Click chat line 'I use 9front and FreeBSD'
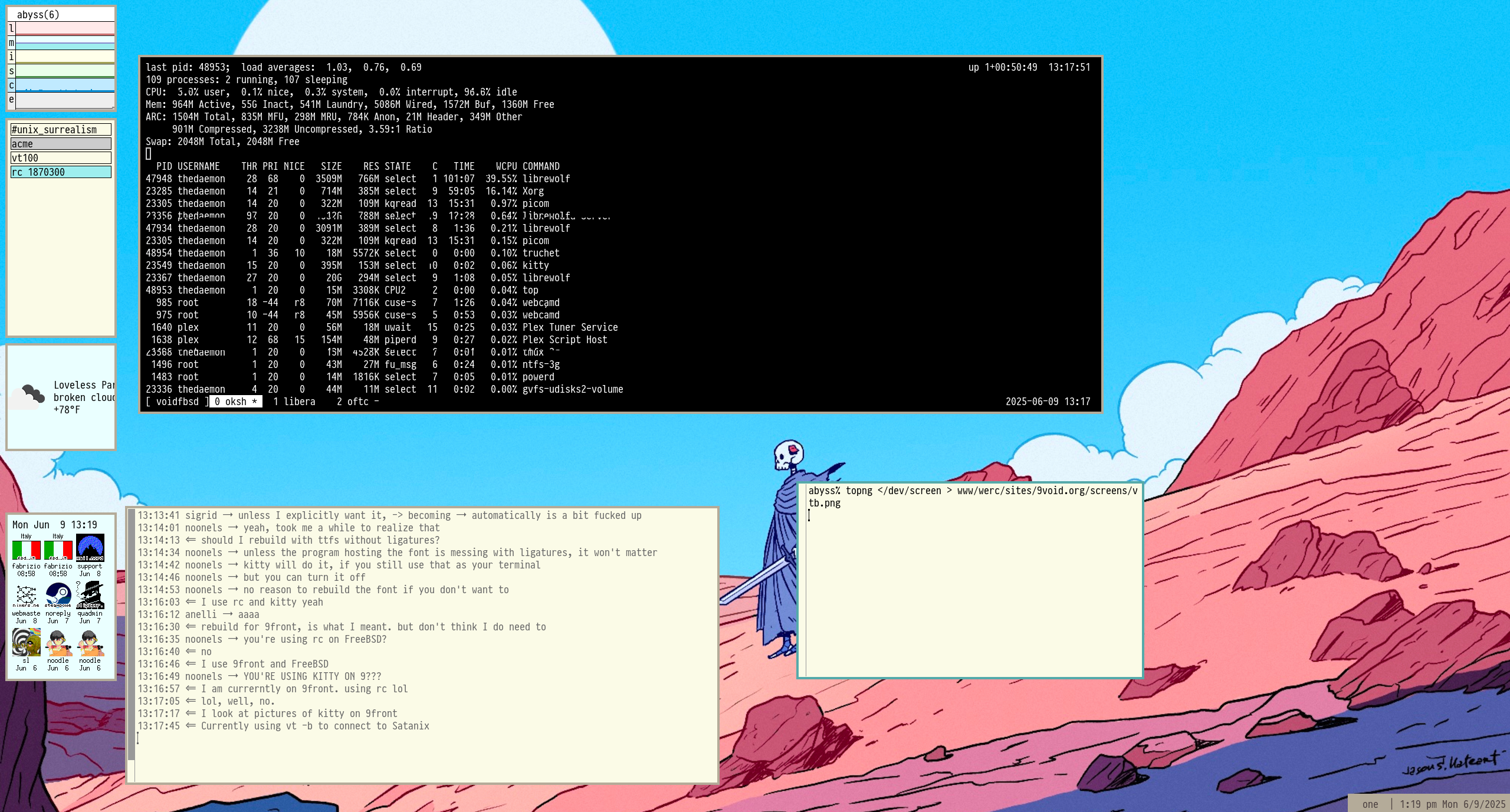Screen dimensions: 1510x812 (x=233, y=664)
